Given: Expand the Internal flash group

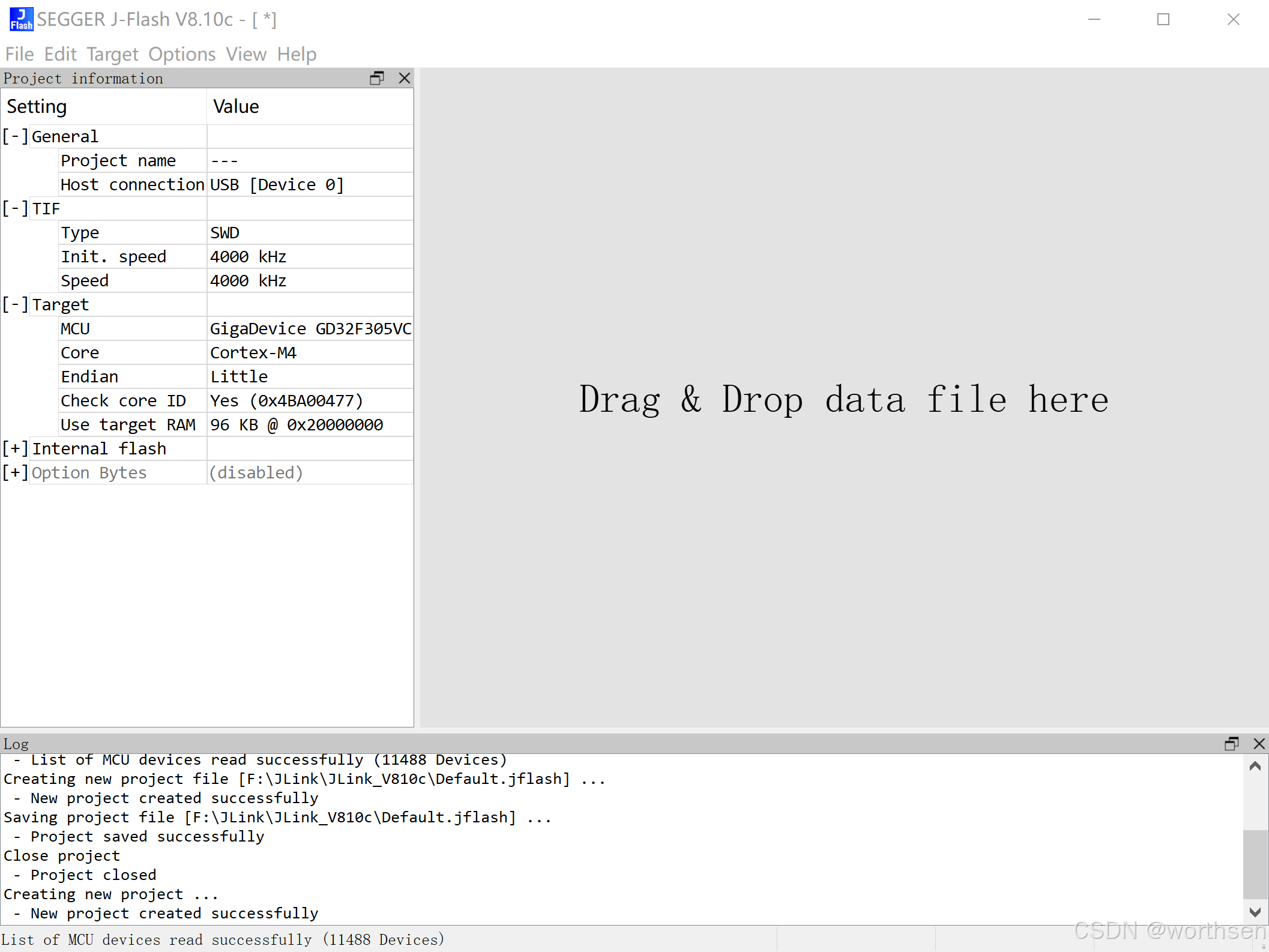Looking at the screenshot, I should pos(15,448).
